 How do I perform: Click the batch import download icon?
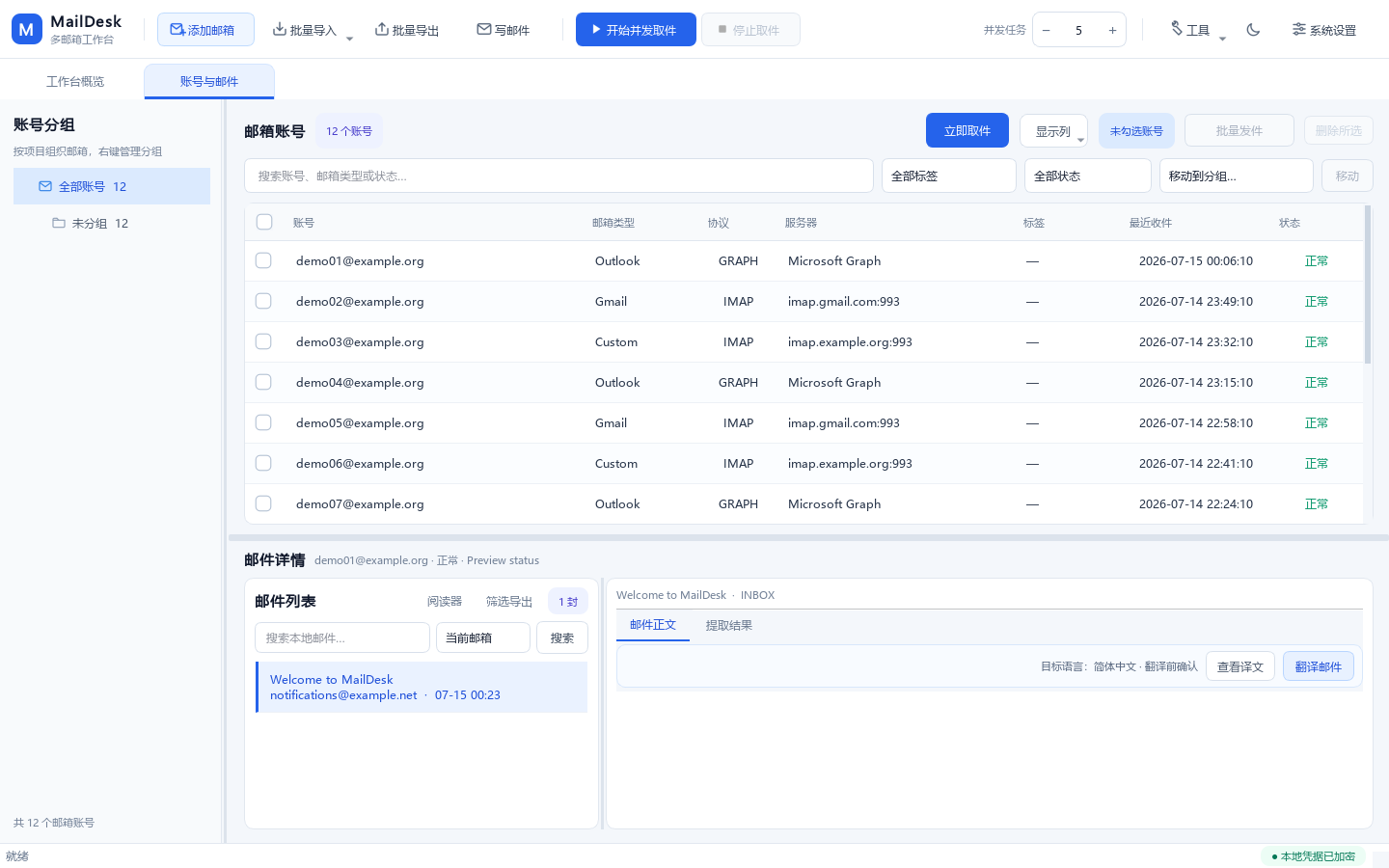pos(280,30)
